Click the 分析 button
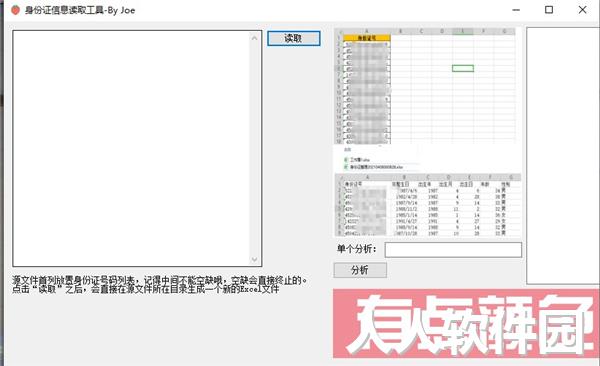The width and height of the screenshot is (600, 366). 360,270
